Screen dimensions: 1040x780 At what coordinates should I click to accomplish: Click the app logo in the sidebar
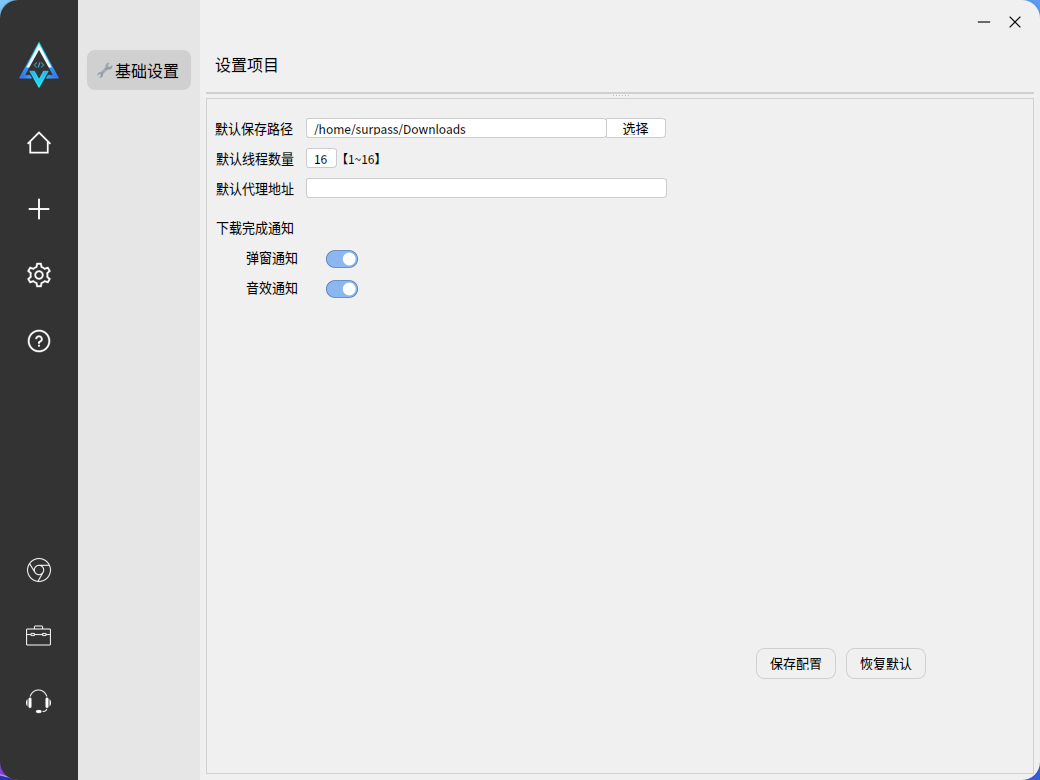[x=38, y=65]
